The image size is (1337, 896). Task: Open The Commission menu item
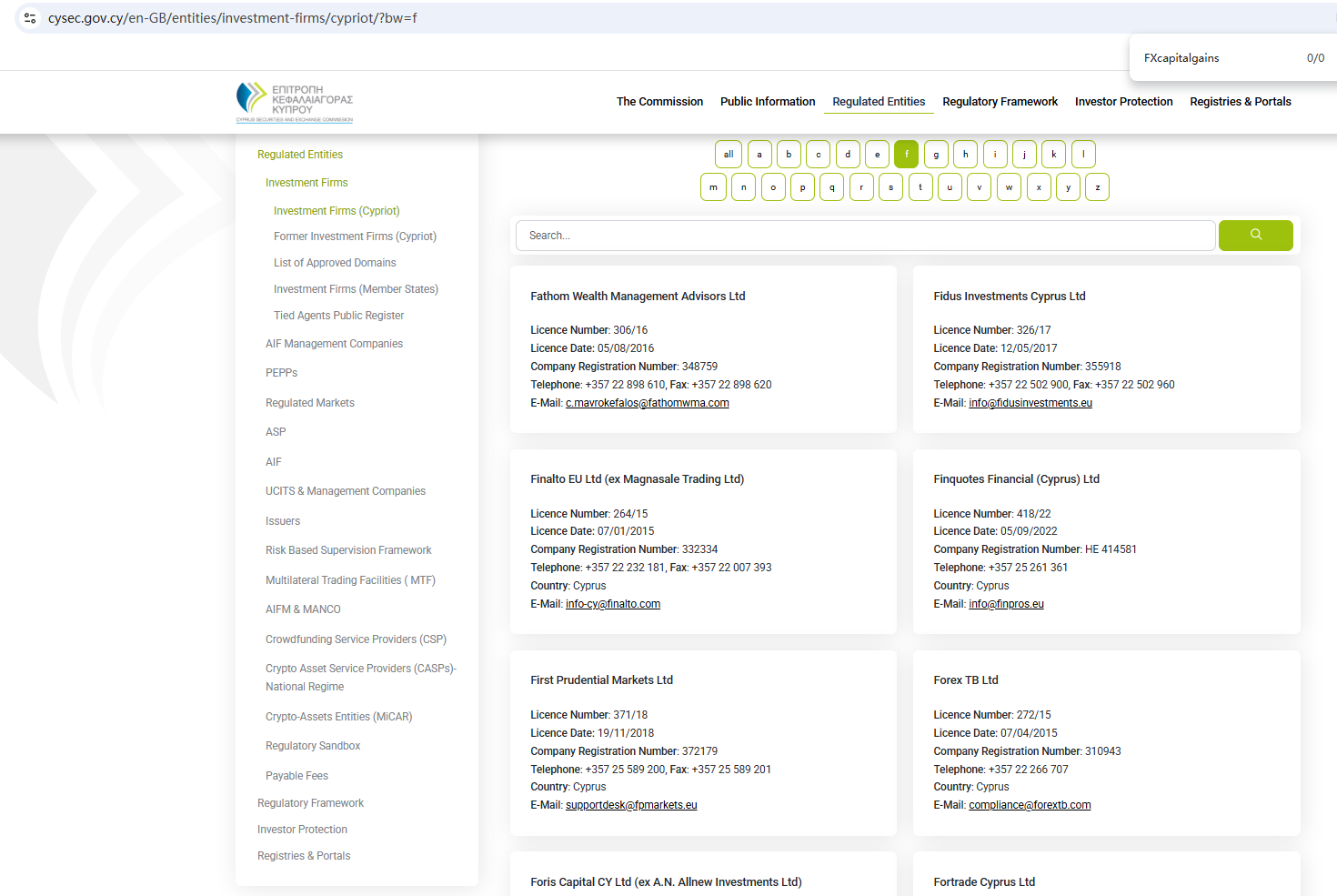[659, 102]
